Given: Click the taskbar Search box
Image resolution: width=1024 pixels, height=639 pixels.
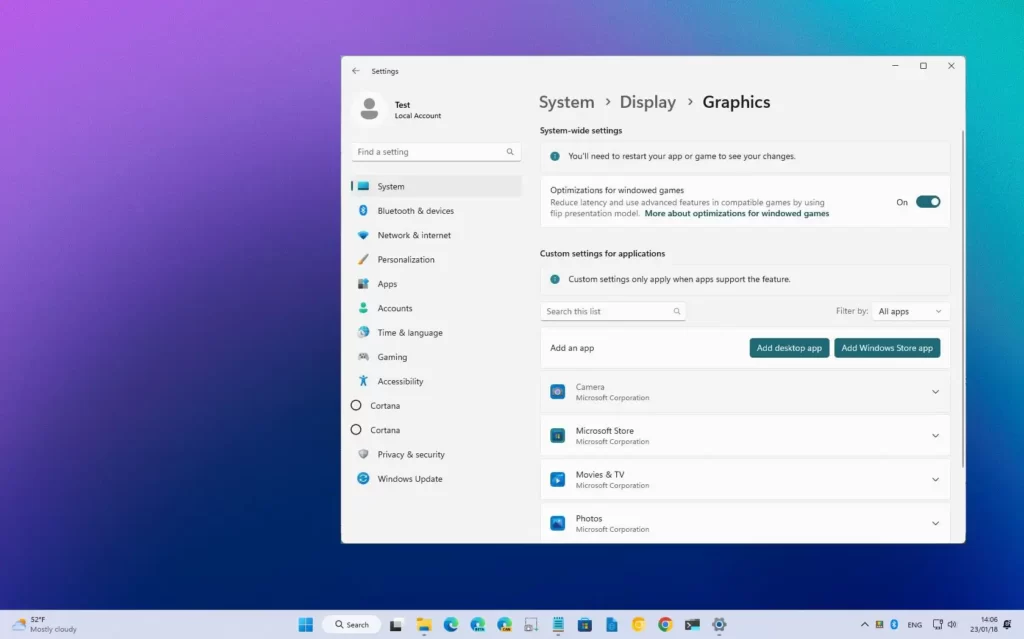Looking at the screenshot, I should point(352,625).
